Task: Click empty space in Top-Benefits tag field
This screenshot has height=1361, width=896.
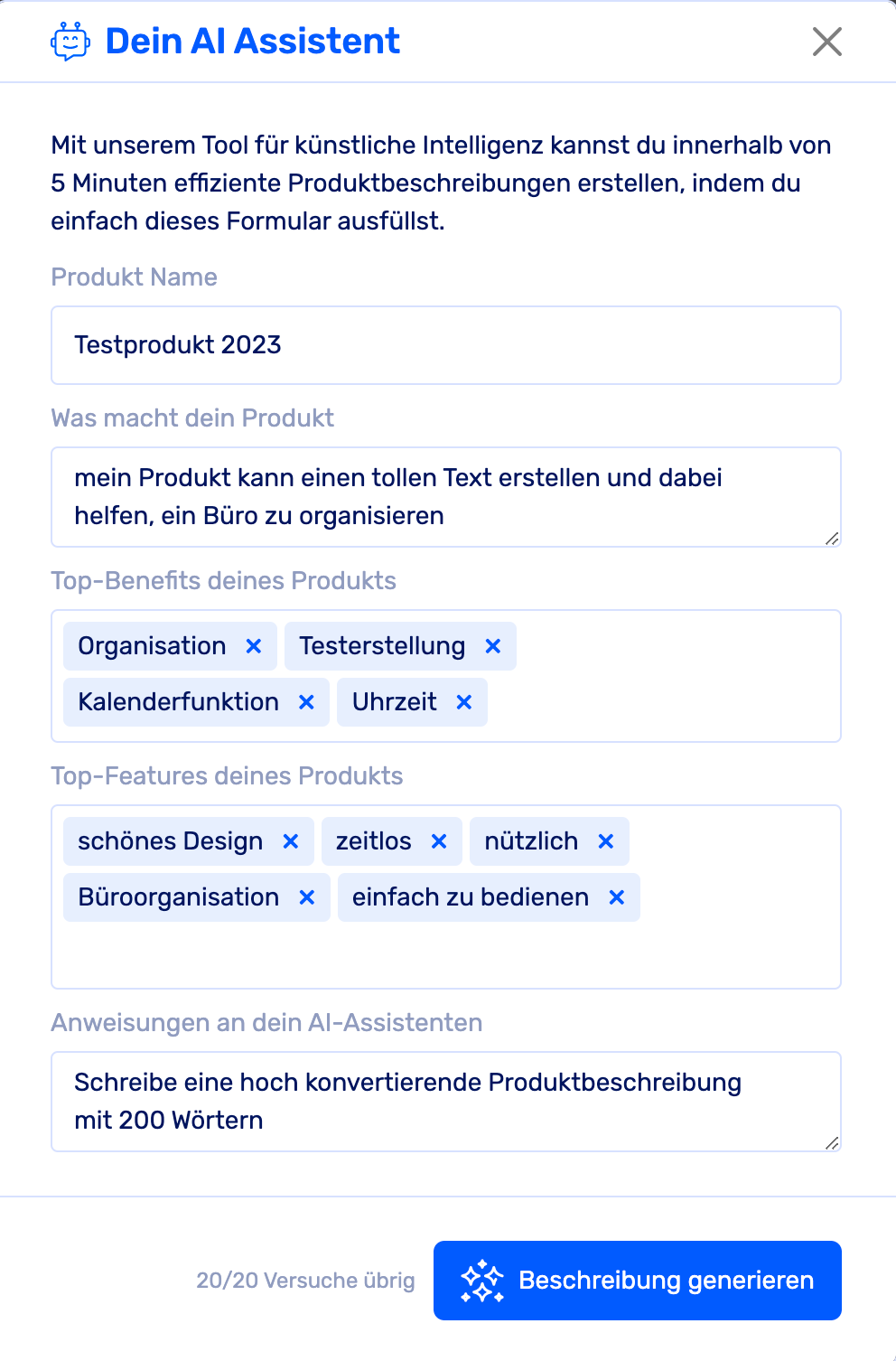Action: (x=668, y=702)
